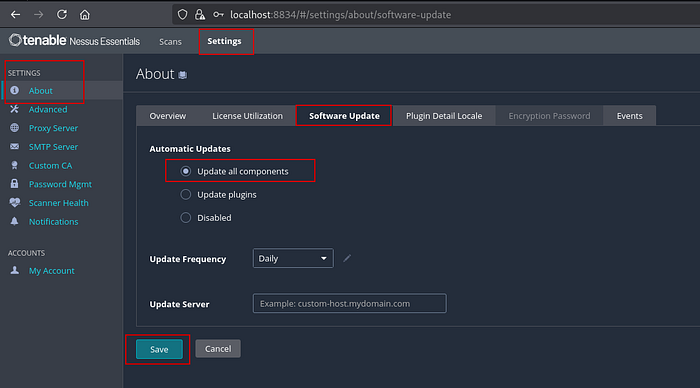Click the My Account user icon
700x388 pixels.
[15, 270]
